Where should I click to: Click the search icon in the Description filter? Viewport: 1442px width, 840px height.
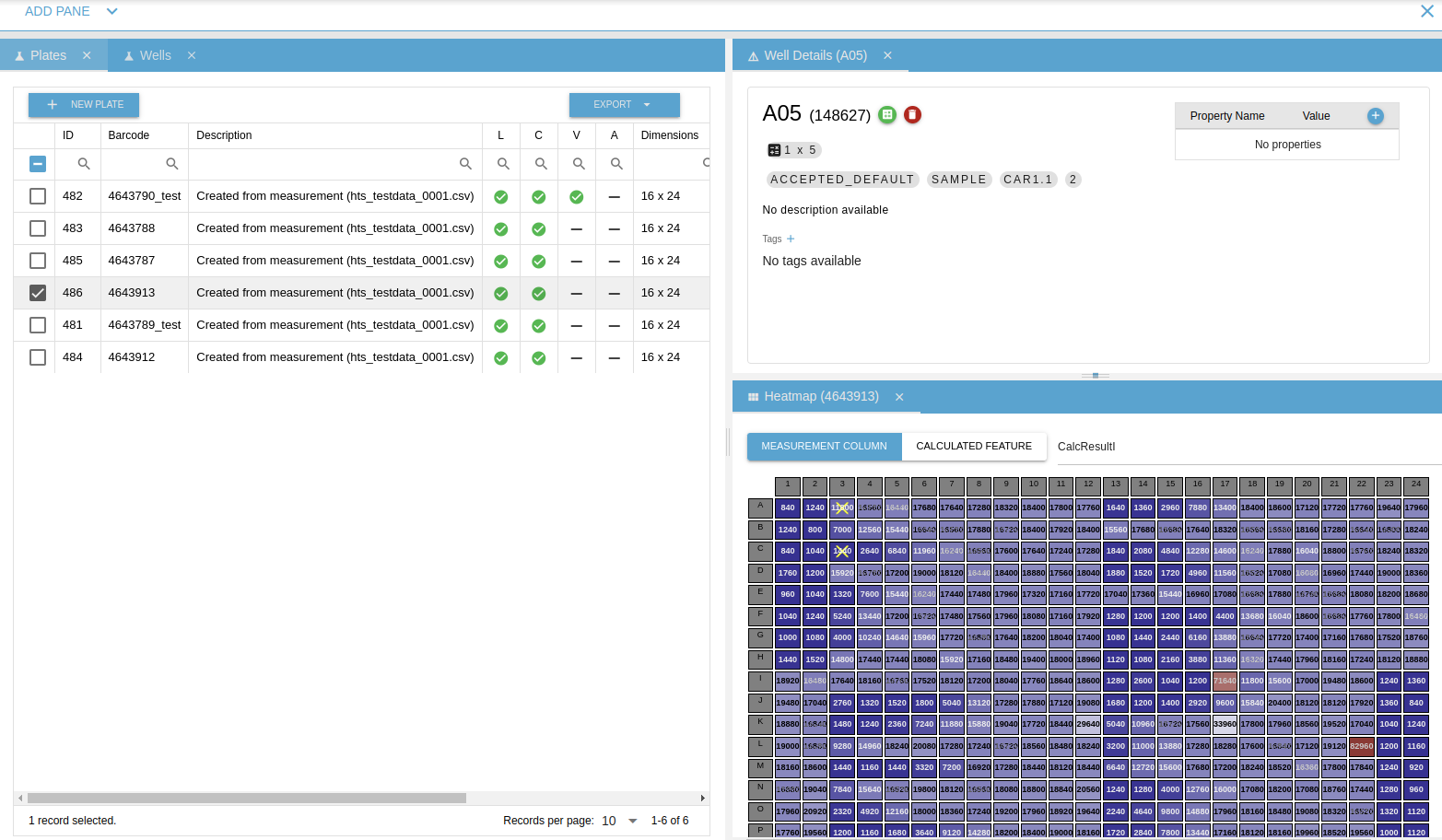pos(465,164)
